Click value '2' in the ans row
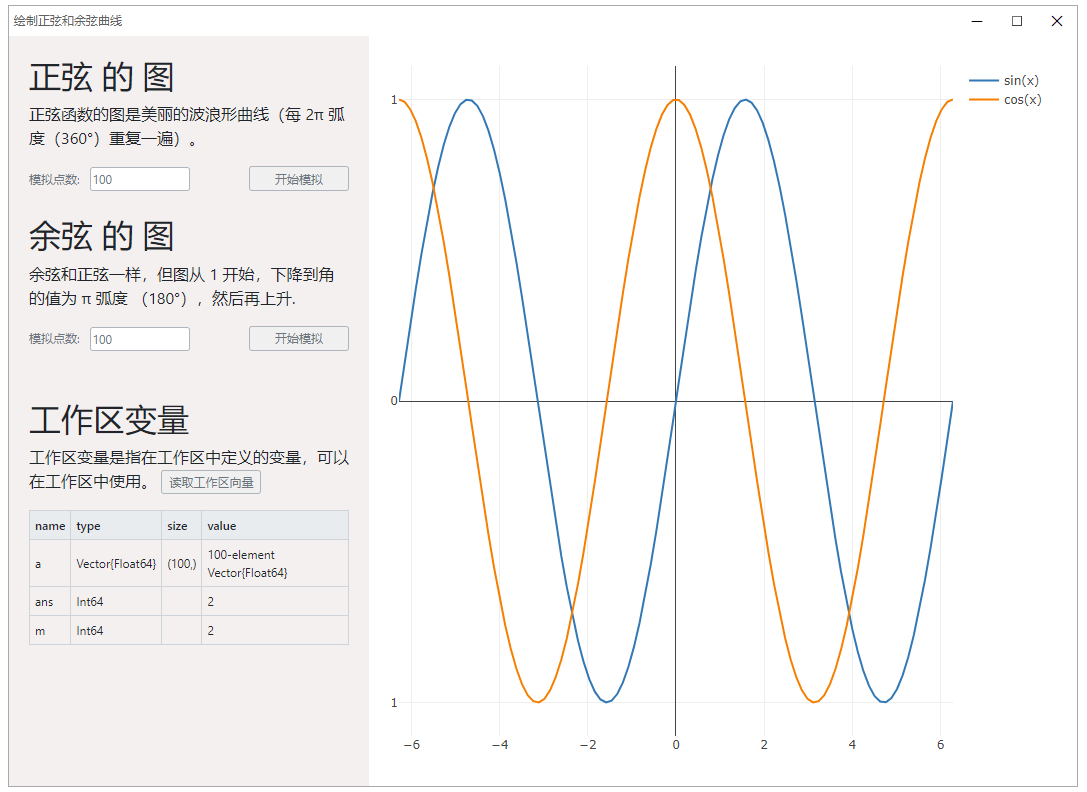Viewport: 1087px width, 792px height. click(x=275, y=601)
